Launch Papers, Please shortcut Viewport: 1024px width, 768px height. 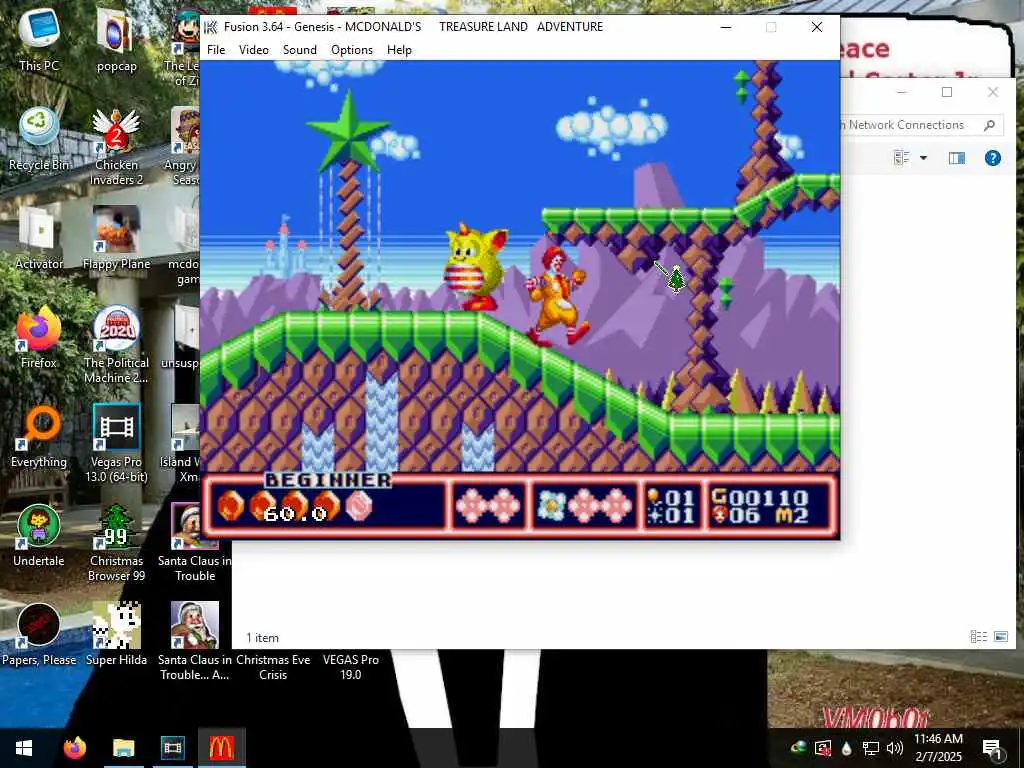(x=39, y=634)
